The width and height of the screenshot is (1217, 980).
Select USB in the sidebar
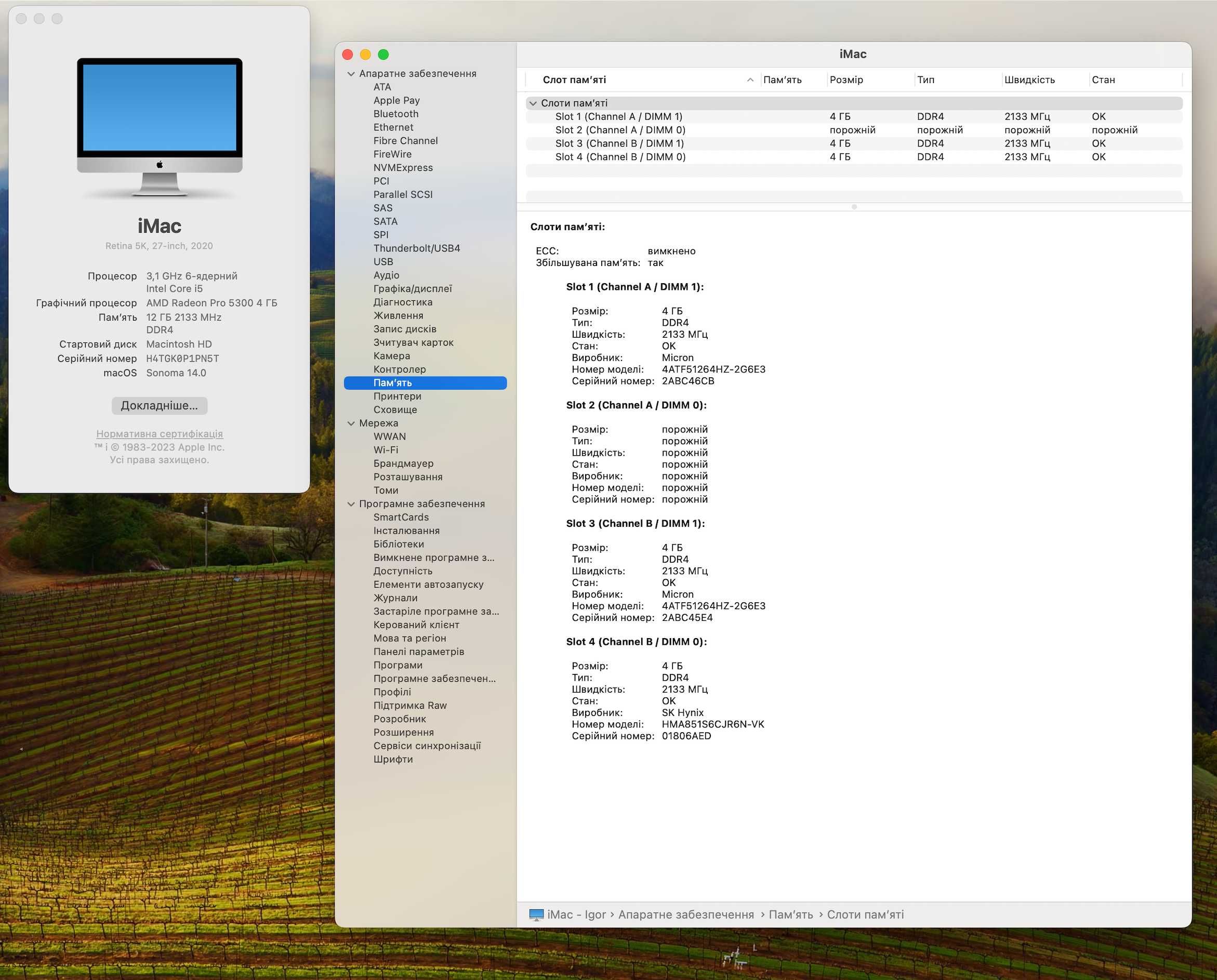pyautogui.click(x=383, y=261)
